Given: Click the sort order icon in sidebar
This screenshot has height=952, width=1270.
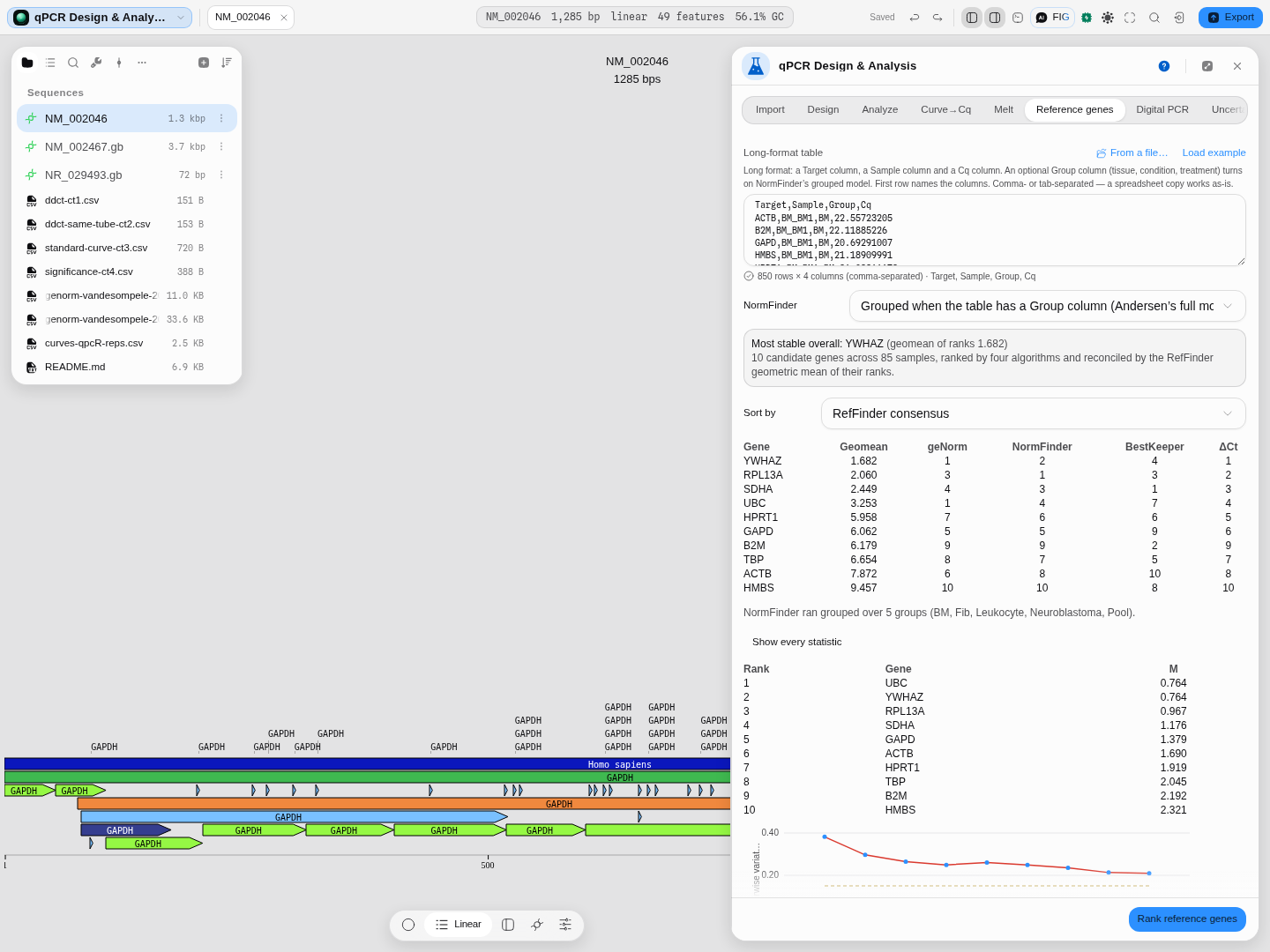Looking at the screenshot, I should tap(227, 63).
